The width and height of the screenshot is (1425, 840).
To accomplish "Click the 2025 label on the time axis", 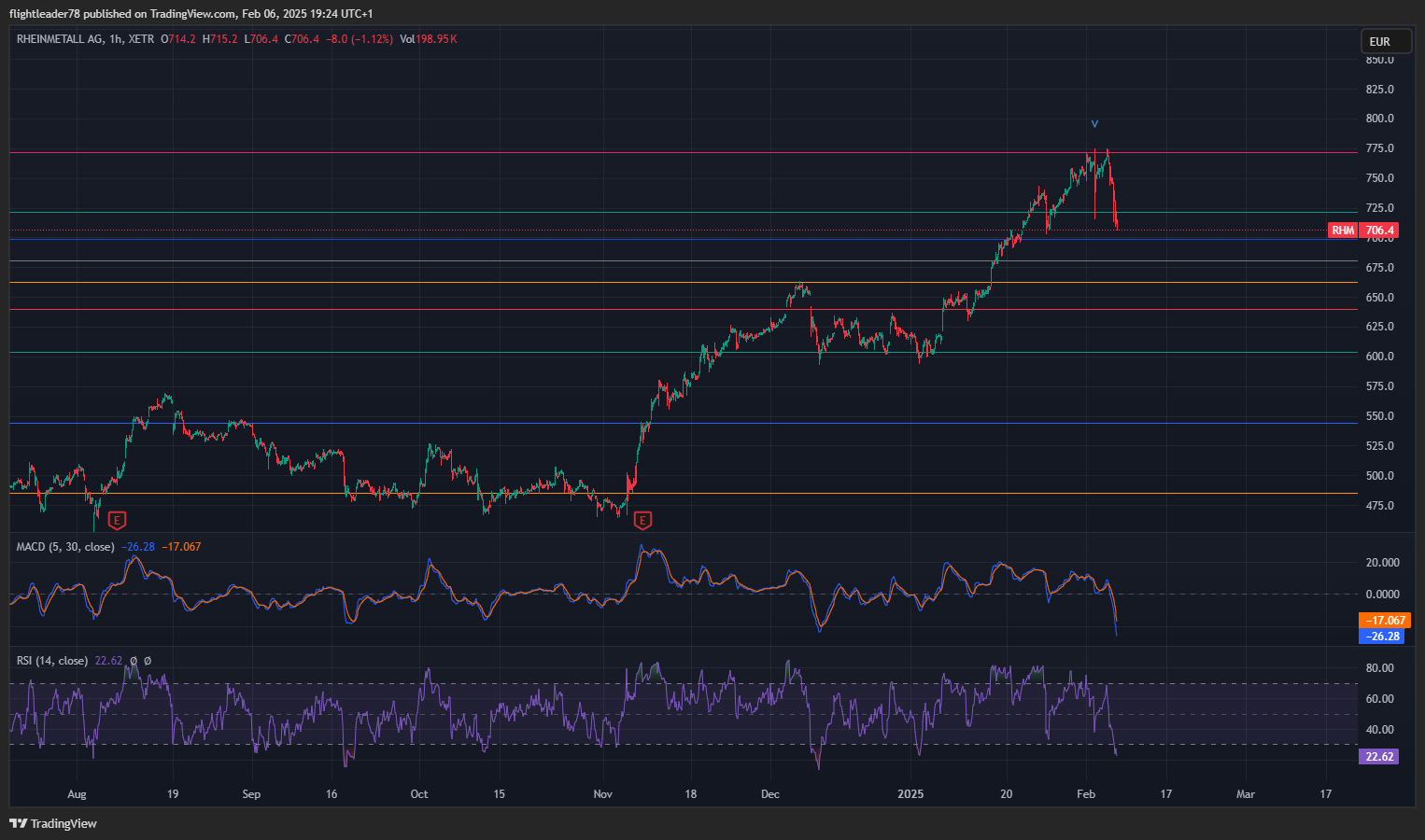I will 910,794.
